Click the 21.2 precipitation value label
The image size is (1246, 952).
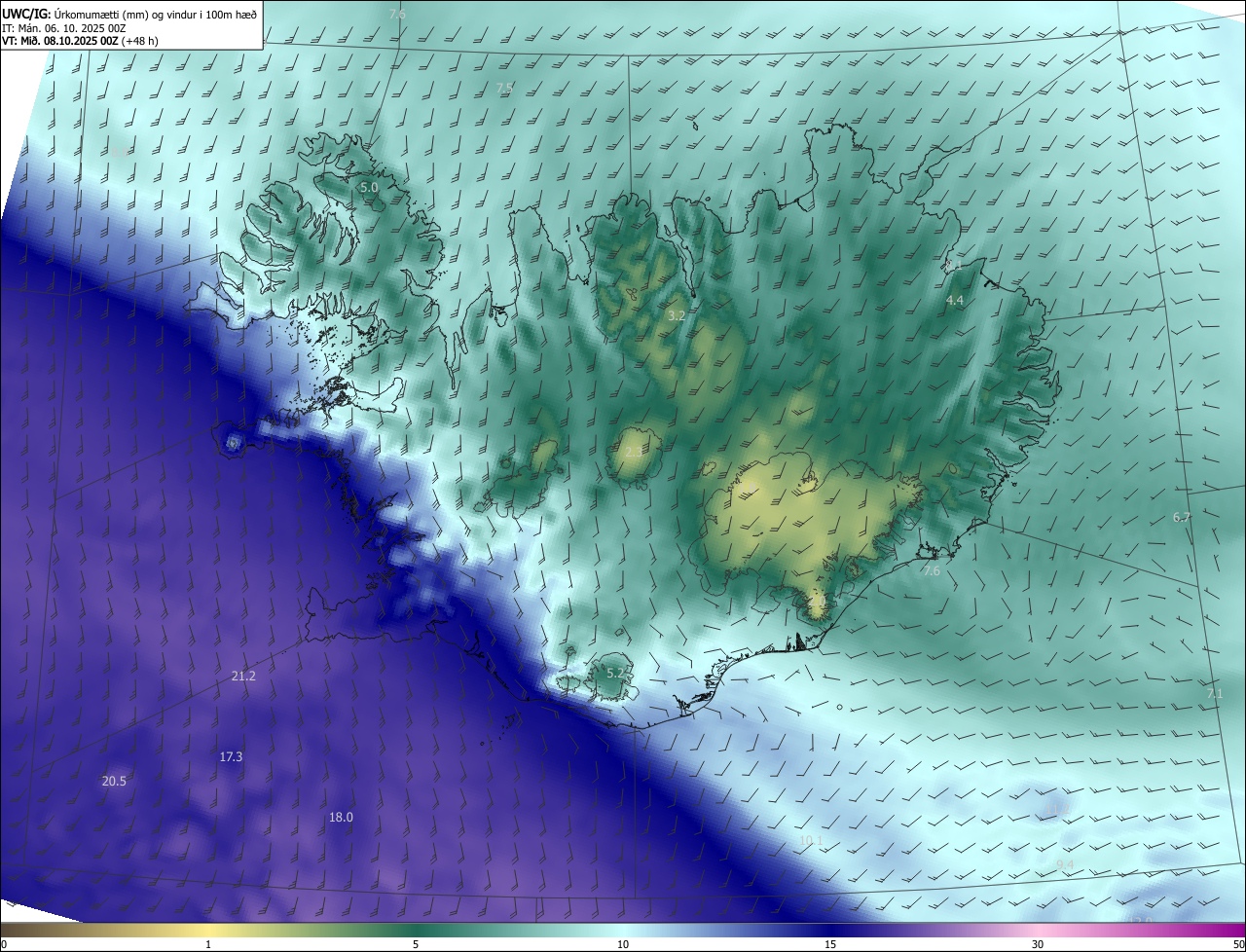point(243,676)
